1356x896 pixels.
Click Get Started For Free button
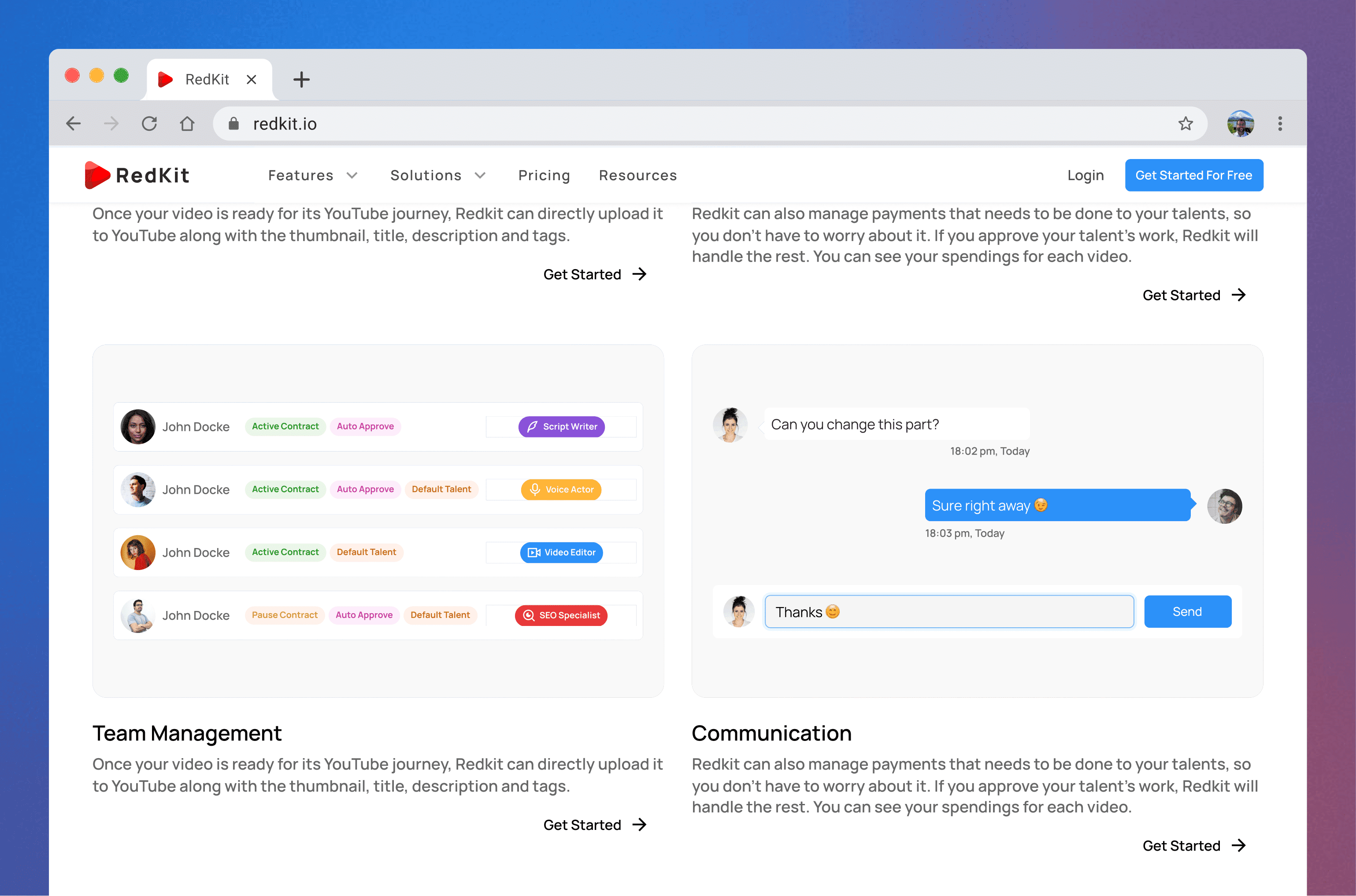pos(1194,175)
